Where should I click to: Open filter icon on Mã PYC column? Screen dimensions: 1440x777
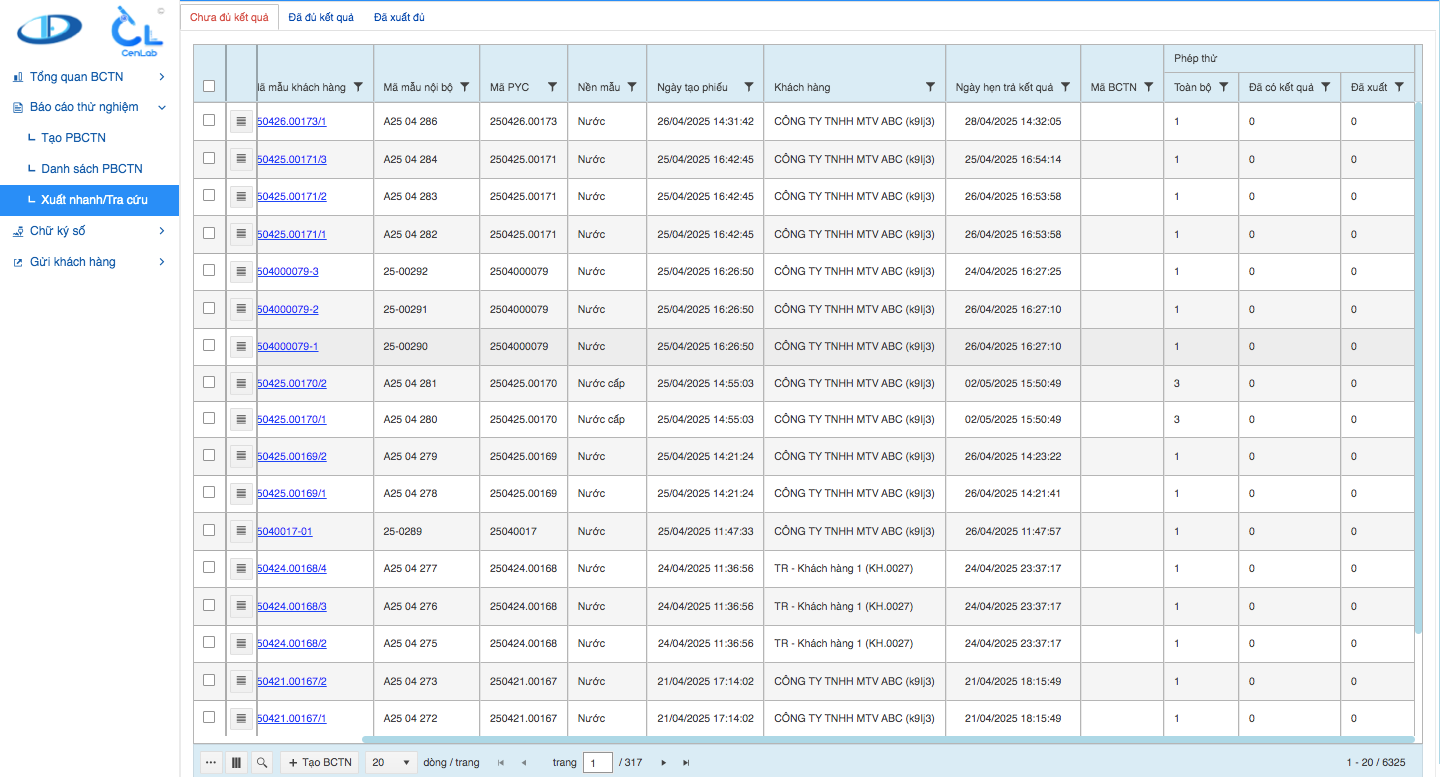(551, 87)
